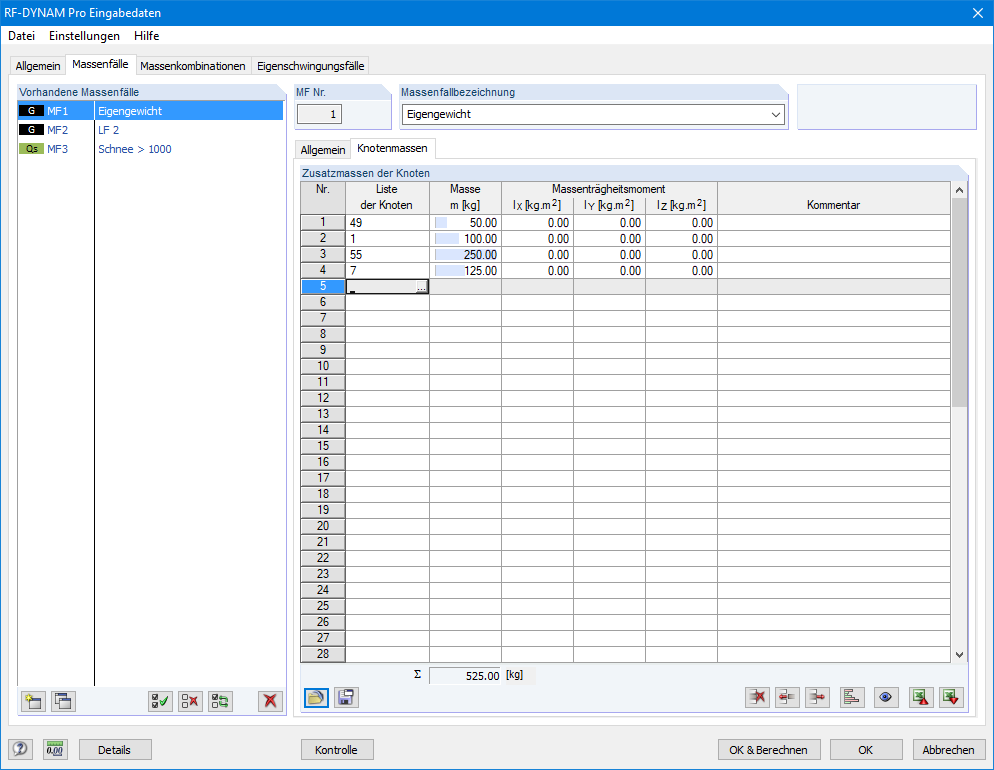
Task: Open the Eigenschwingungsfälle tab
Action: (311, 66)
